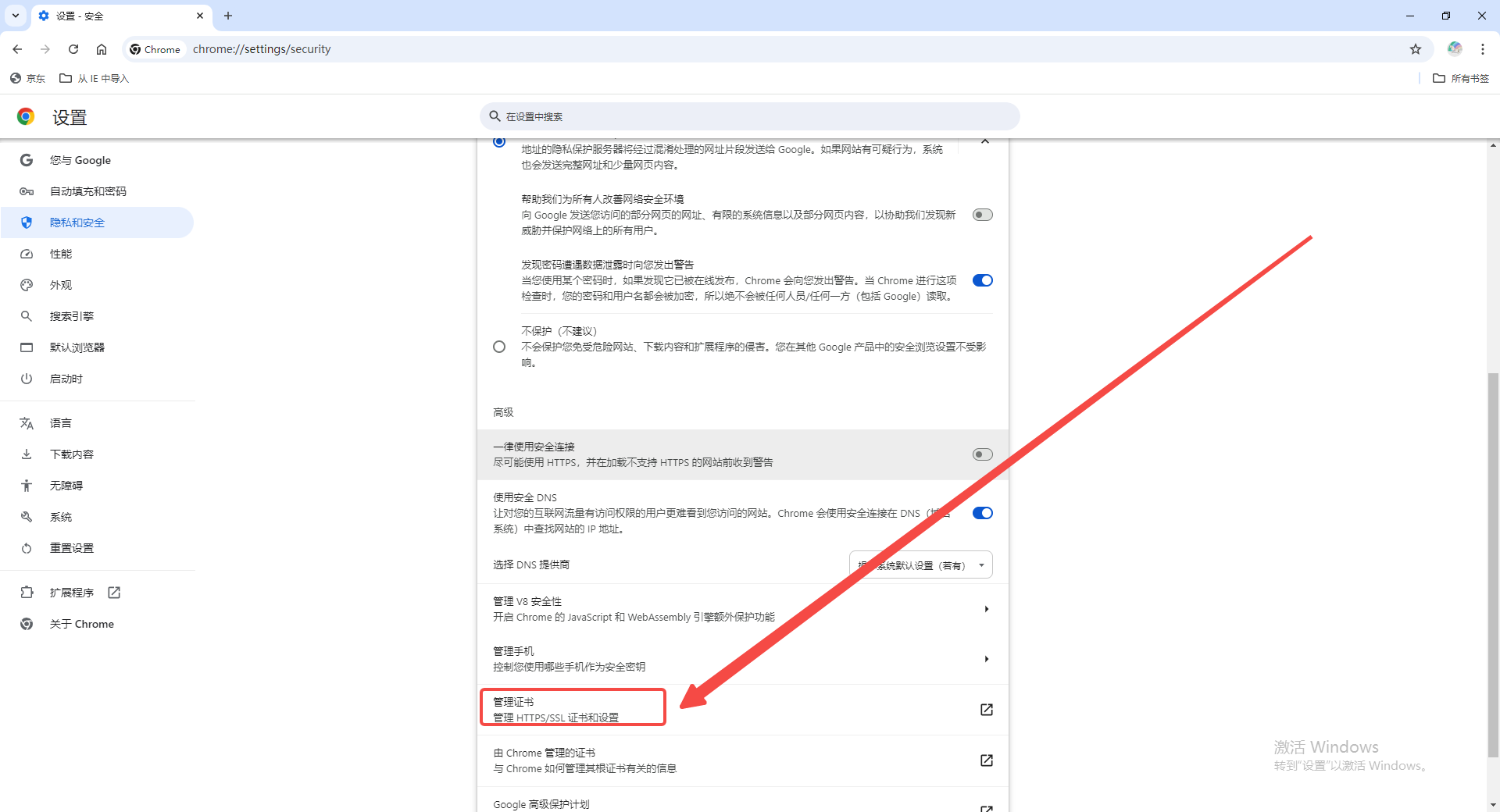This screenshot has height=812, width=1500.
Task: Click the forward navigation arrow
Action: point(45,49)
